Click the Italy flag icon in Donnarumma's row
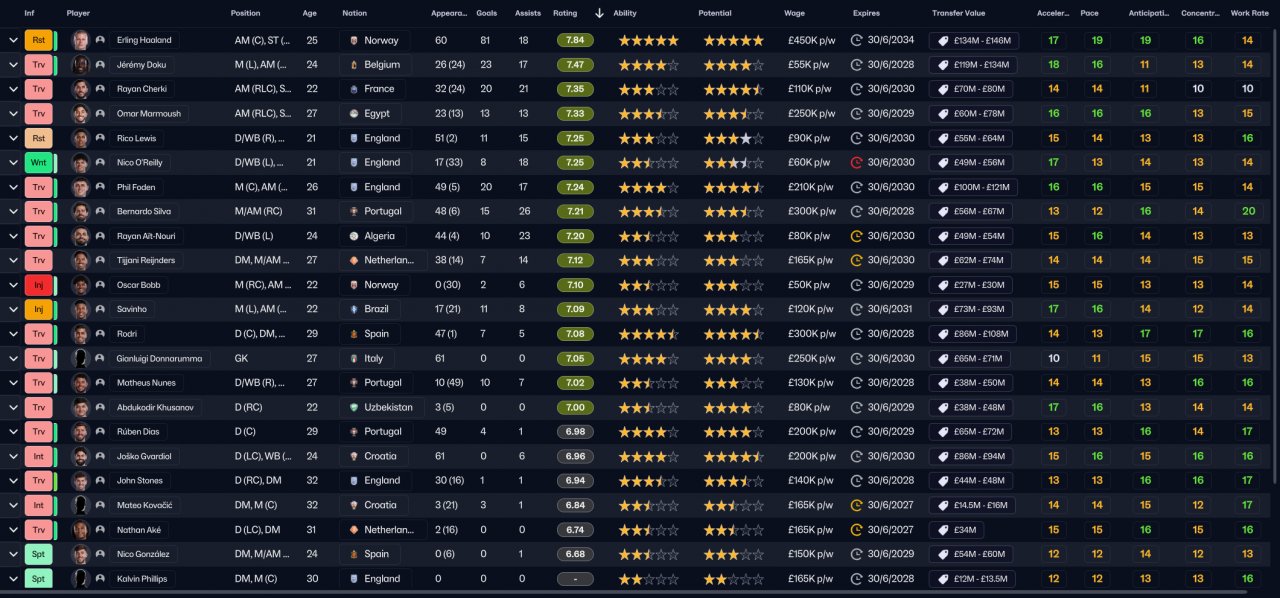Screen dimensions: 1280x598 [352, 358]
